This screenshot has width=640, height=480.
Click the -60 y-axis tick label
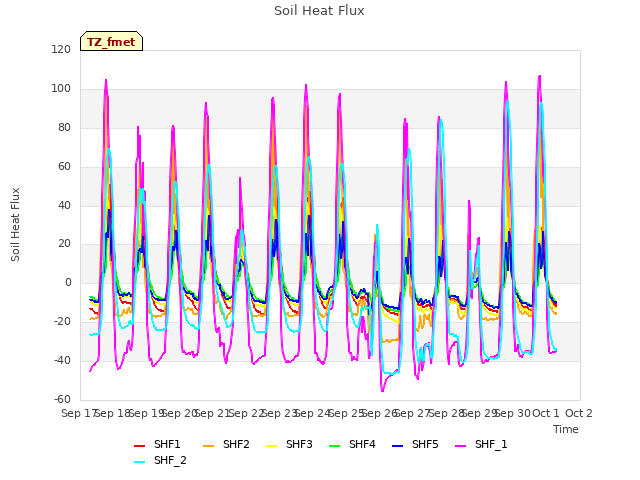[62, 399]
